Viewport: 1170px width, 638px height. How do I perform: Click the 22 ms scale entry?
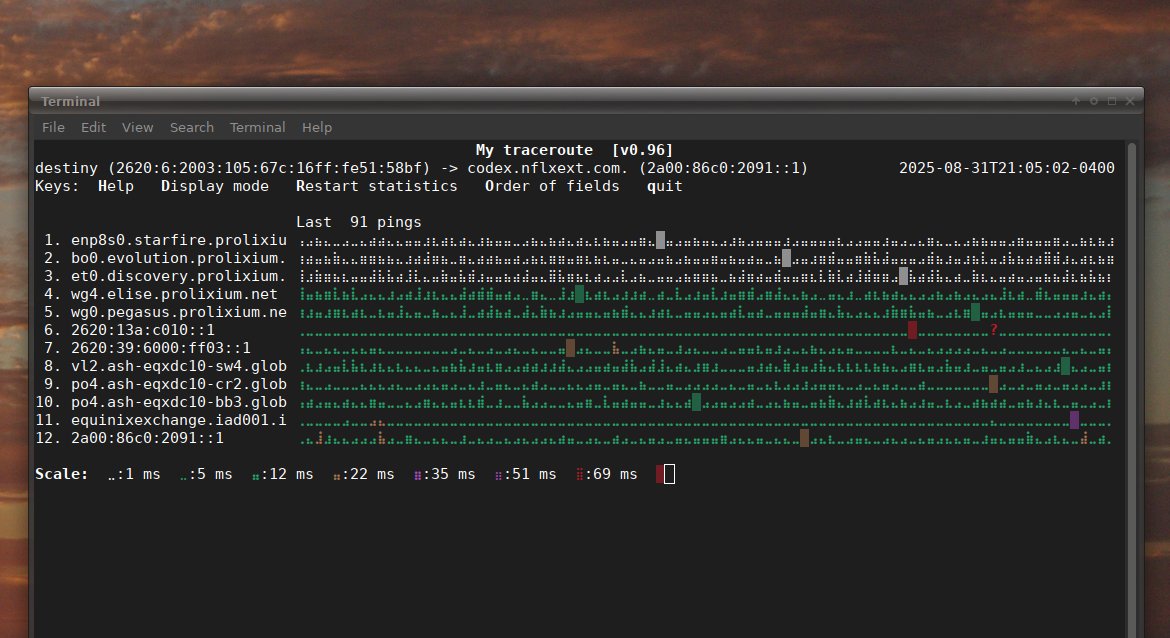[363, 474]
